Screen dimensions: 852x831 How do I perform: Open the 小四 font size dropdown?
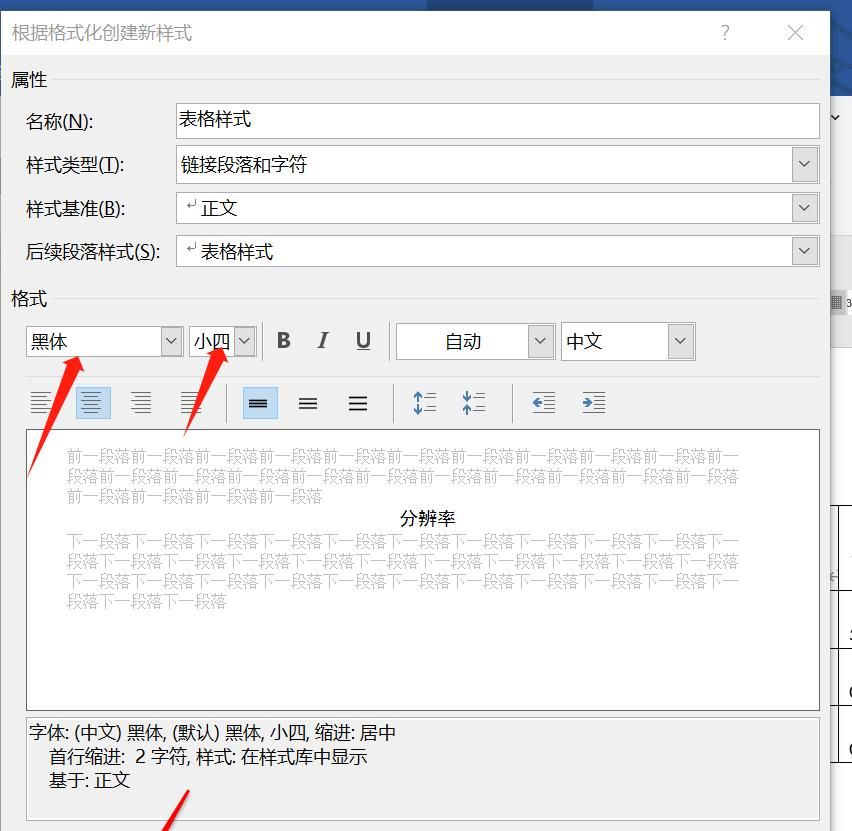pyautogui.click(x=245, y=341)
